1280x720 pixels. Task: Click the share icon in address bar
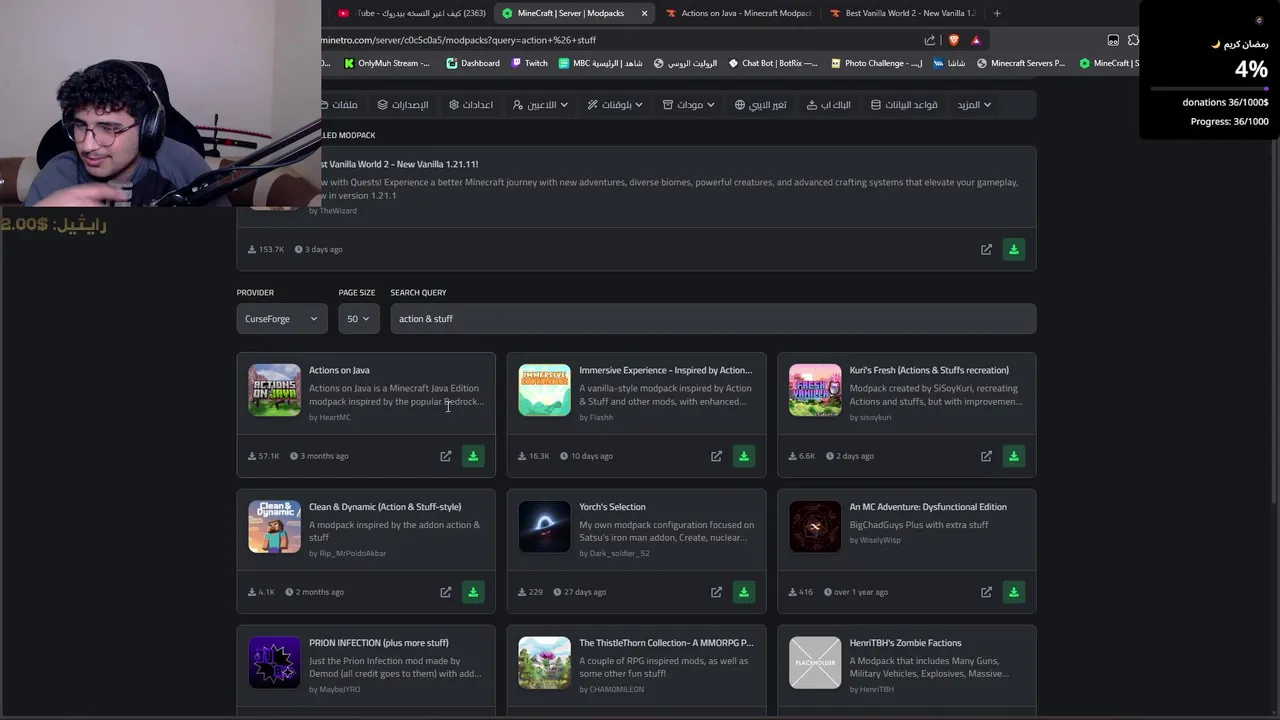click(x=930, y=40)
